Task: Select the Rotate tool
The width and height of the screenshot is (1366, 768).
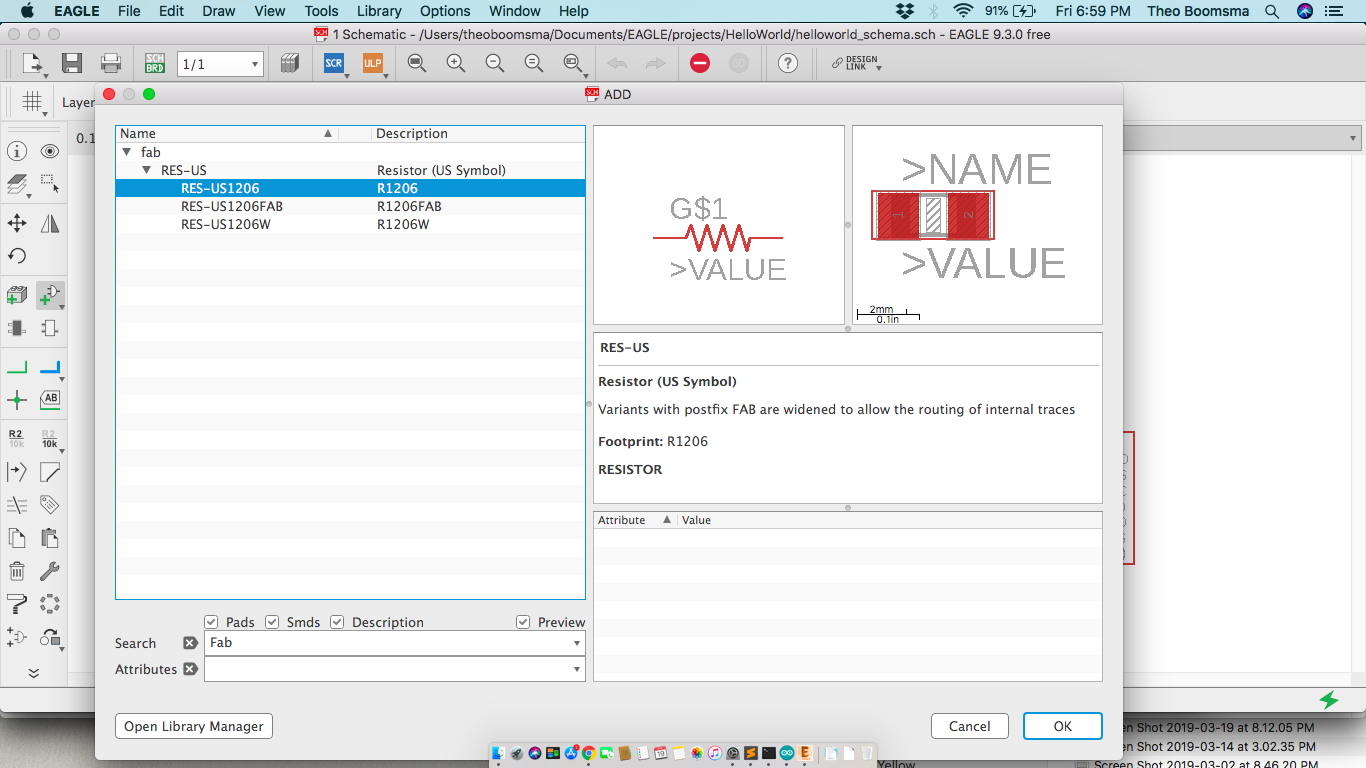Action: coord(17,256)
